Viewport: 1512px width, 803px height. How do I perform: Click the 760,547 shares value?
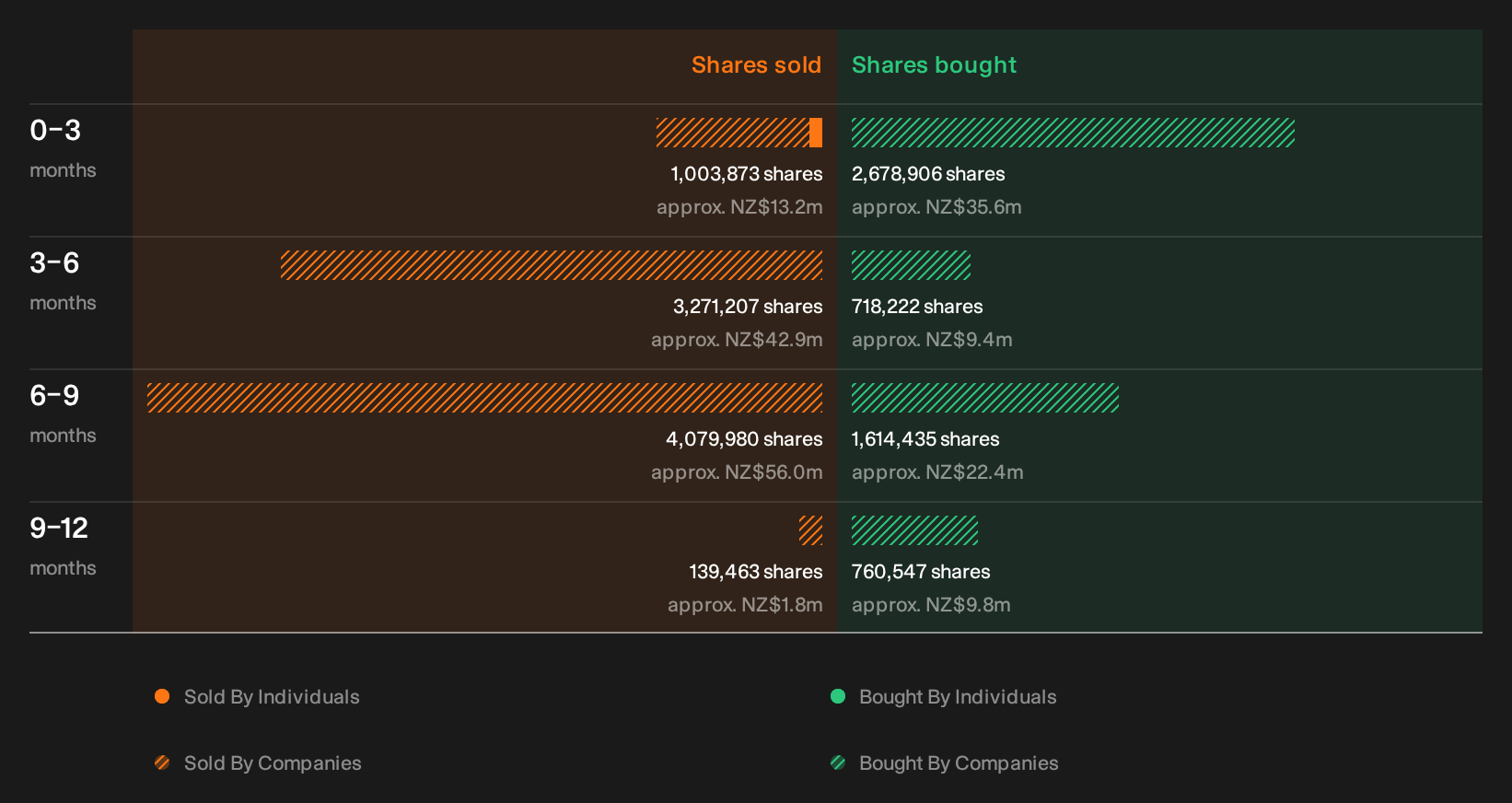click(x=921, y=572)
